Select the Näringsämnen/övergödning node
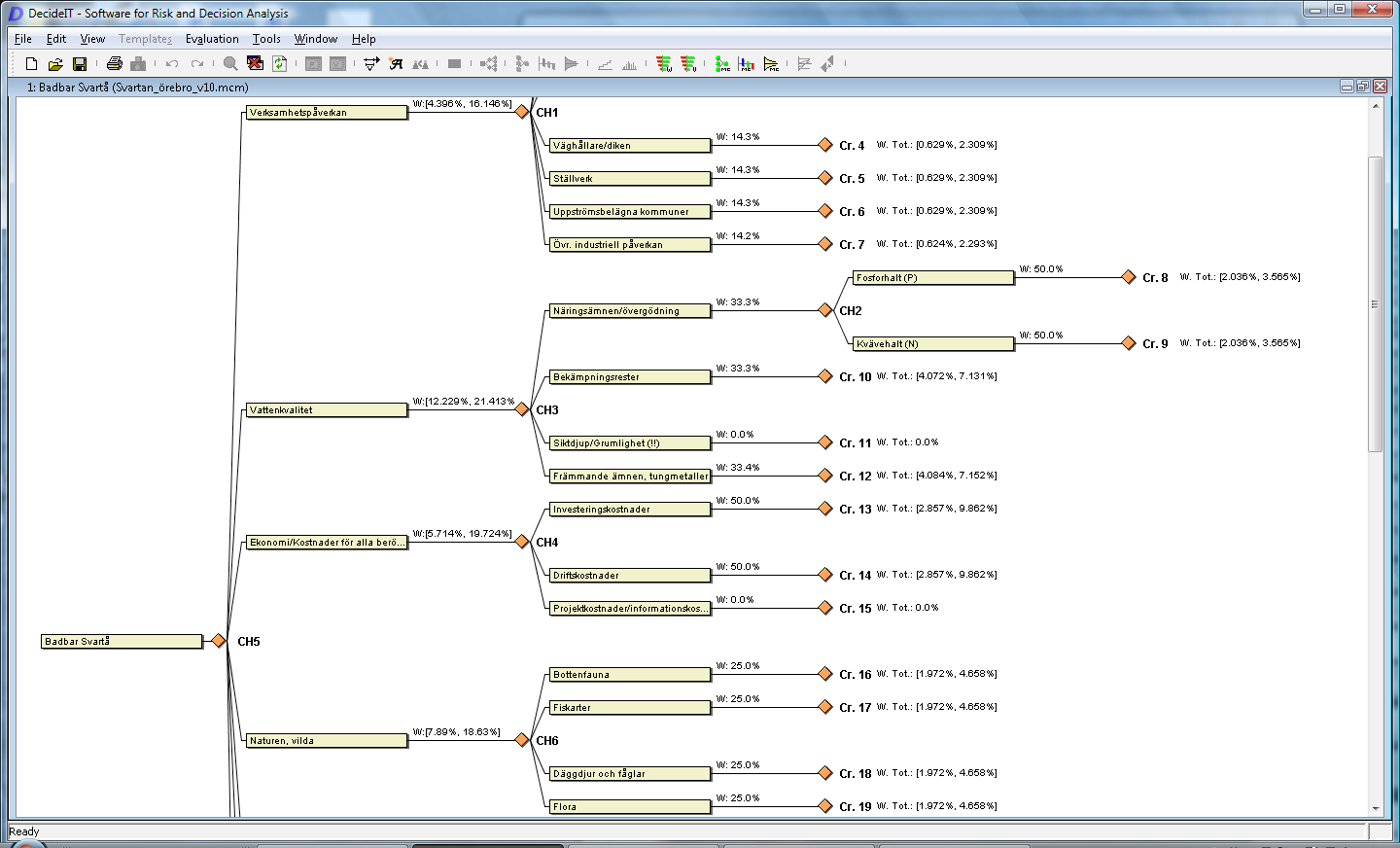 click(x=630, y=310)
